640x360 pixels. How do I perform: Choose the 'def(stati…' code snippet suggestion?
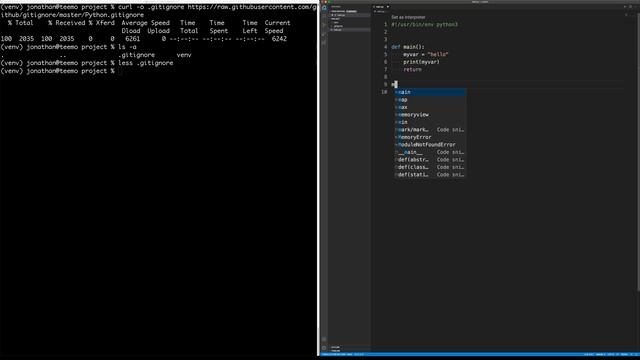(x=430, y=174)
